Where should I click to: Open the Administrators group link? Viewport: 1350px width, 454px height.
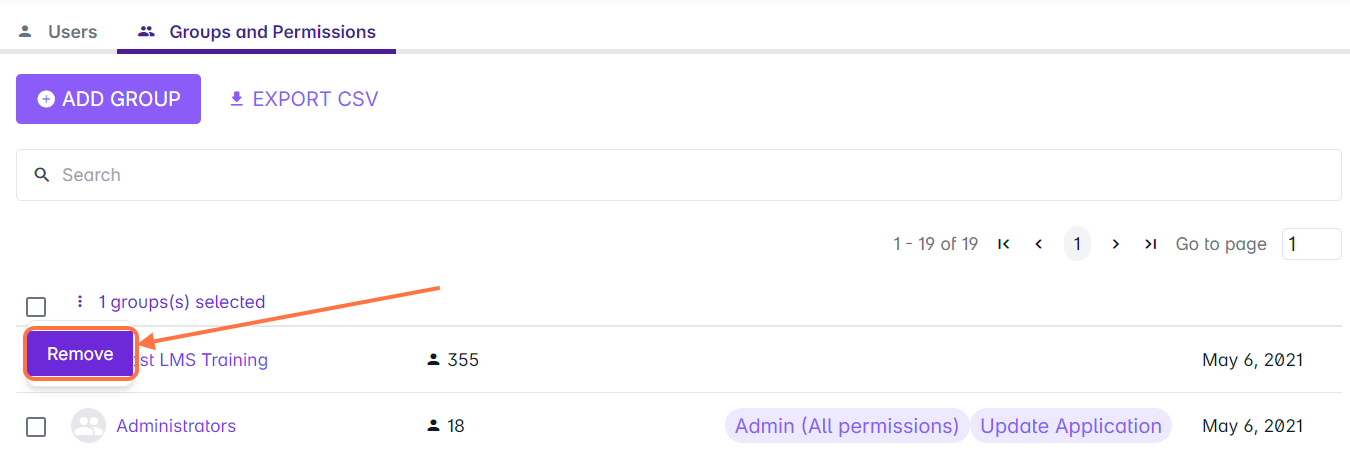click(176, 426)
